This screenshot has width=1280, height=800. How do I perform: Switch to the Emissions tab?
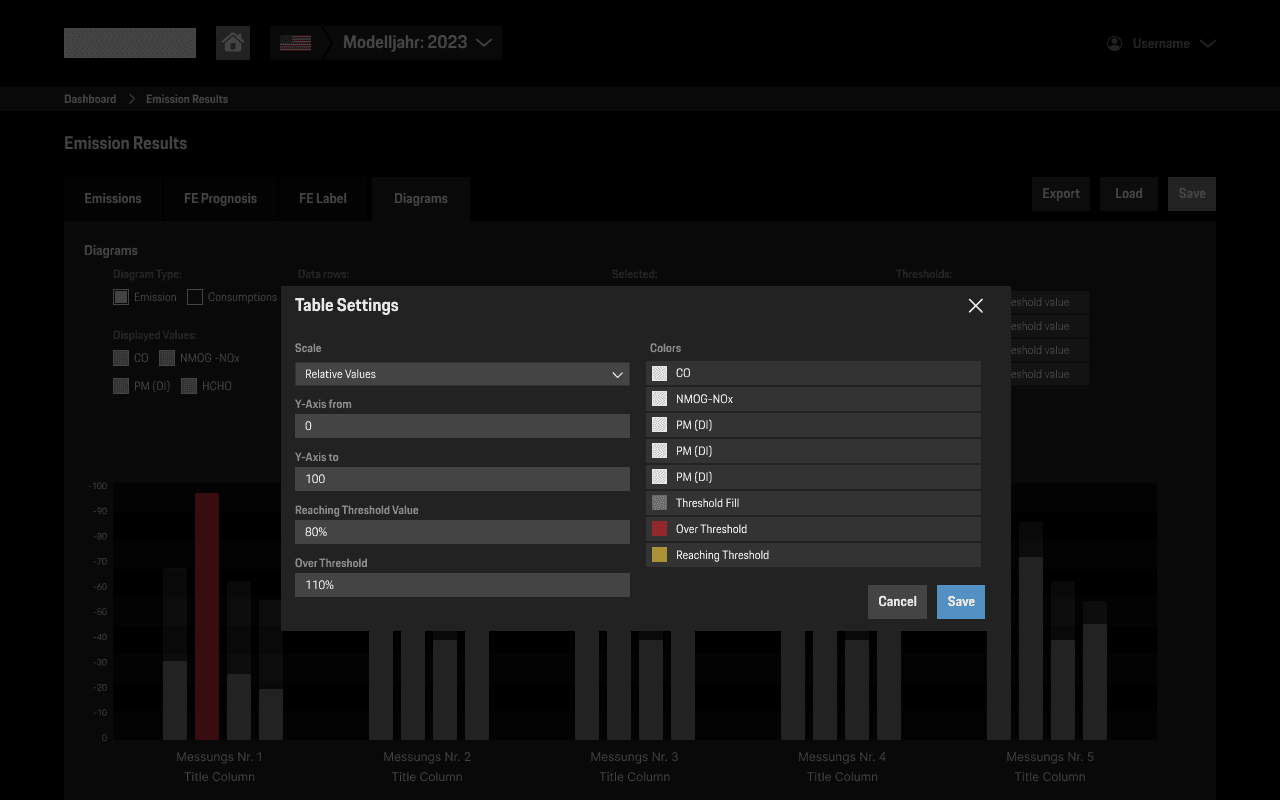(113, 198)
